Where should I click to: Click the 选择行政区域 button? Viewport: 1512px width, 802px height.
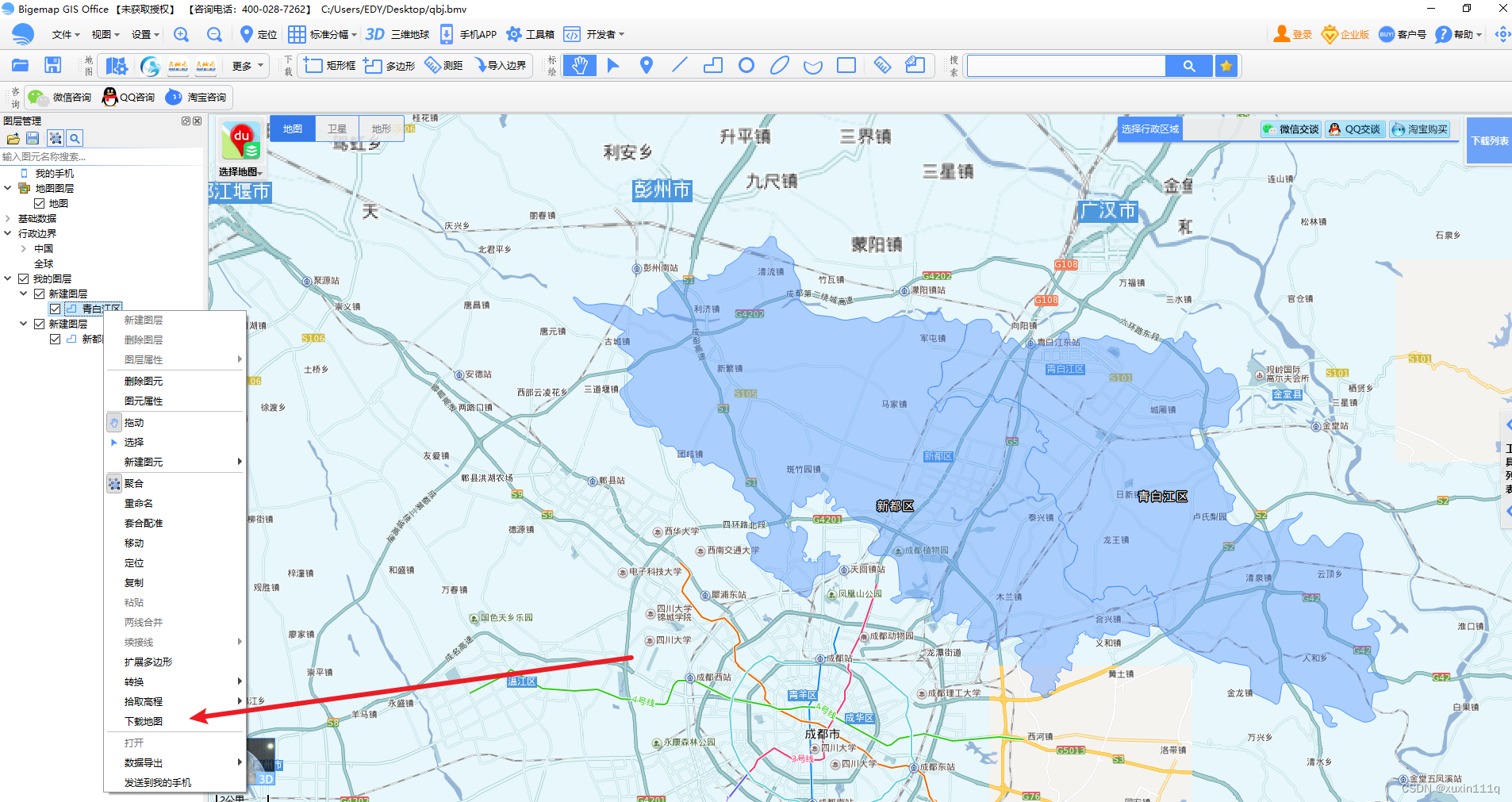1149,128
